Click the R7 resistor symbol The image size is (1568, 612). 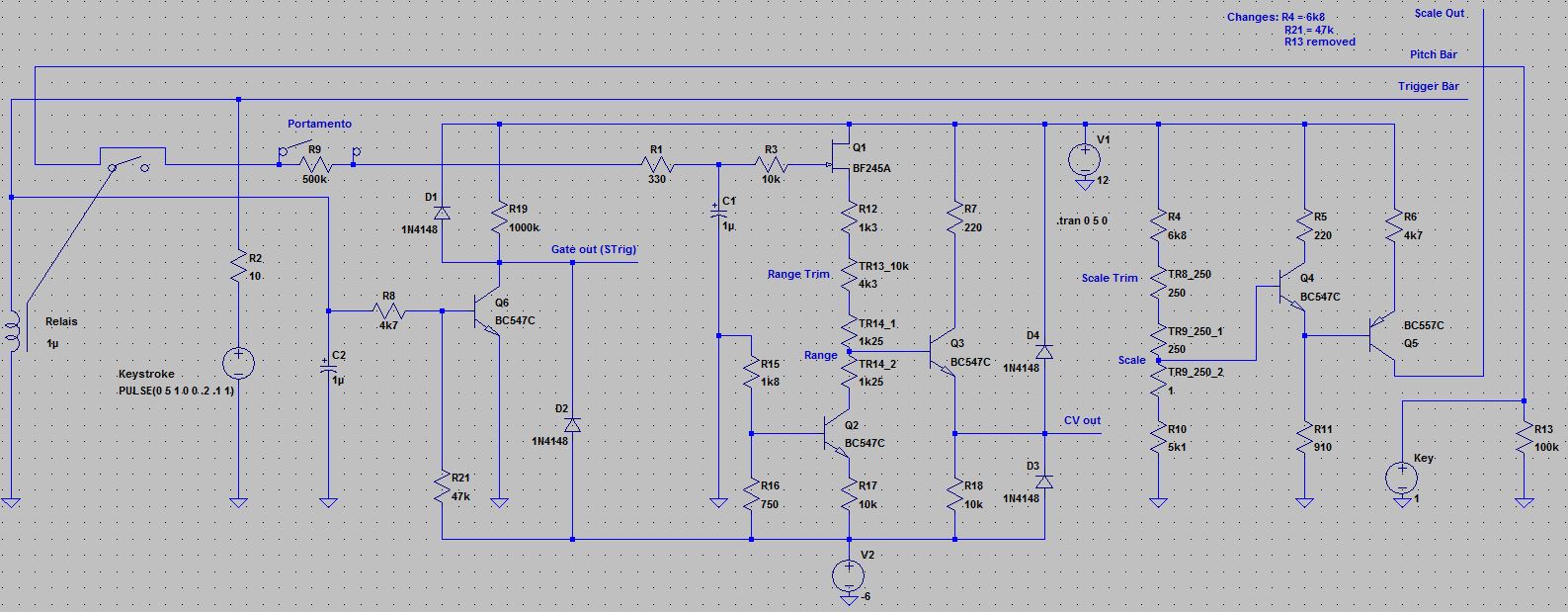pos(954,216)
